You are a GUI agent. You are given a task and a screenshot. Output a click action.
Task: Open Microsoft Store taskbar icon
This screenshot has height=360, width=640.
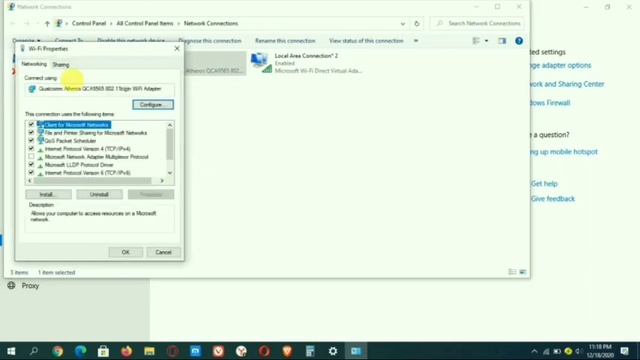[103, 351]
